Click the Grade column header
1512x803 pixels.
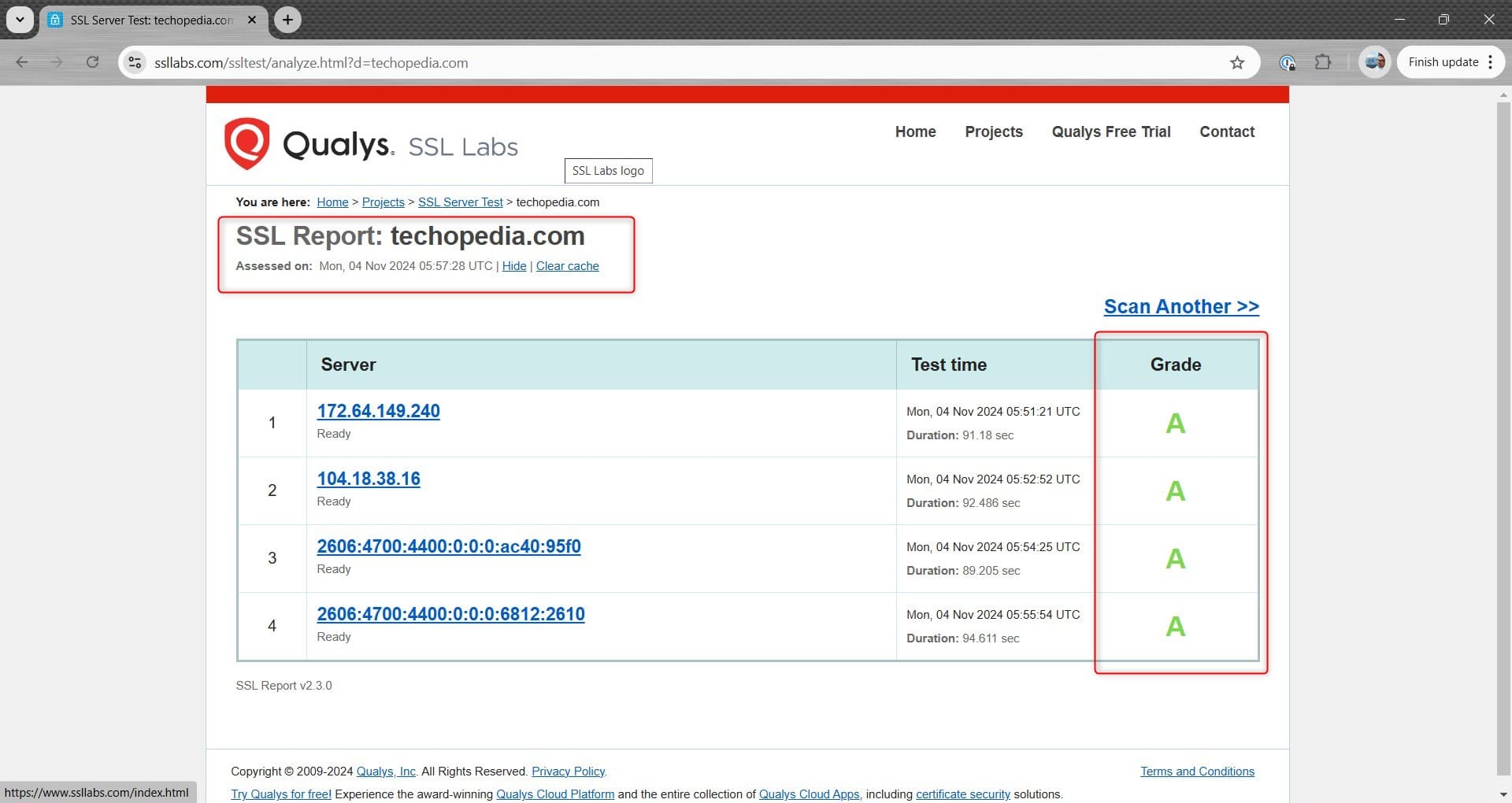pyautogui.click(x=1176, y=364)
